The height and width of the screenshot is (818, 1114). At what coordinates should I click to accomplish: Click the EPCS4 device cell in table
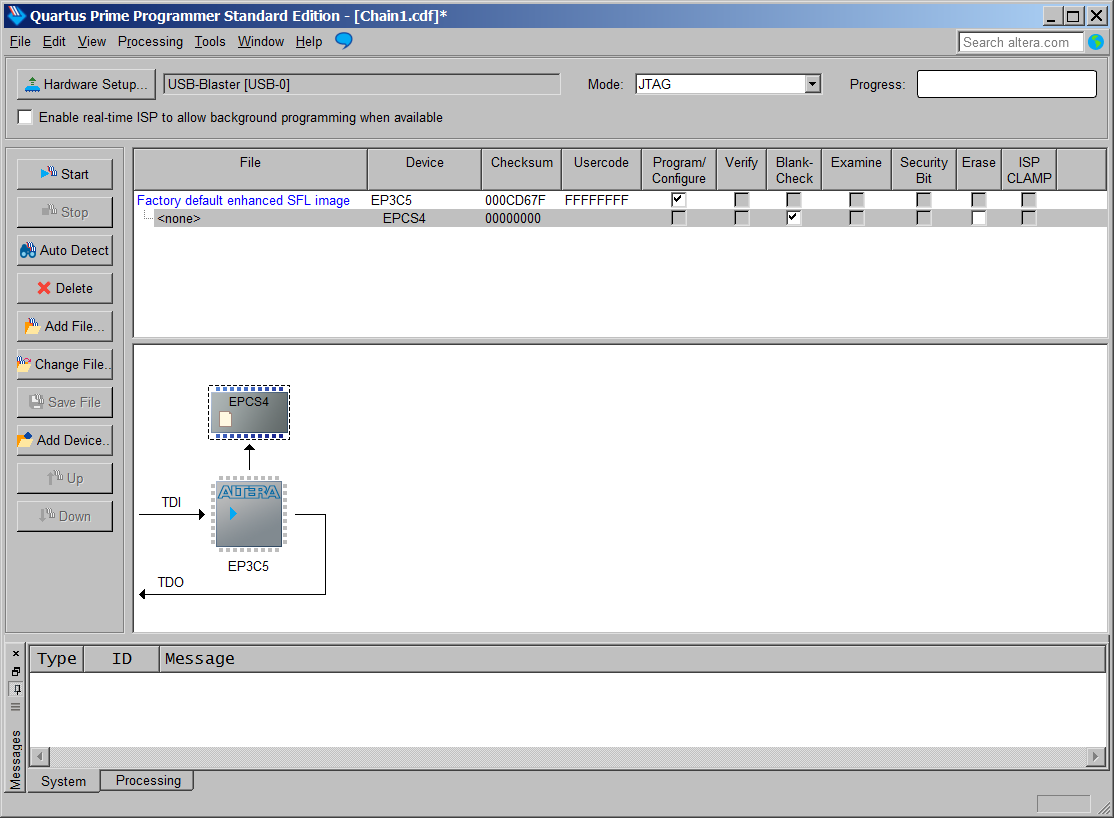click(x=404, y=218)
